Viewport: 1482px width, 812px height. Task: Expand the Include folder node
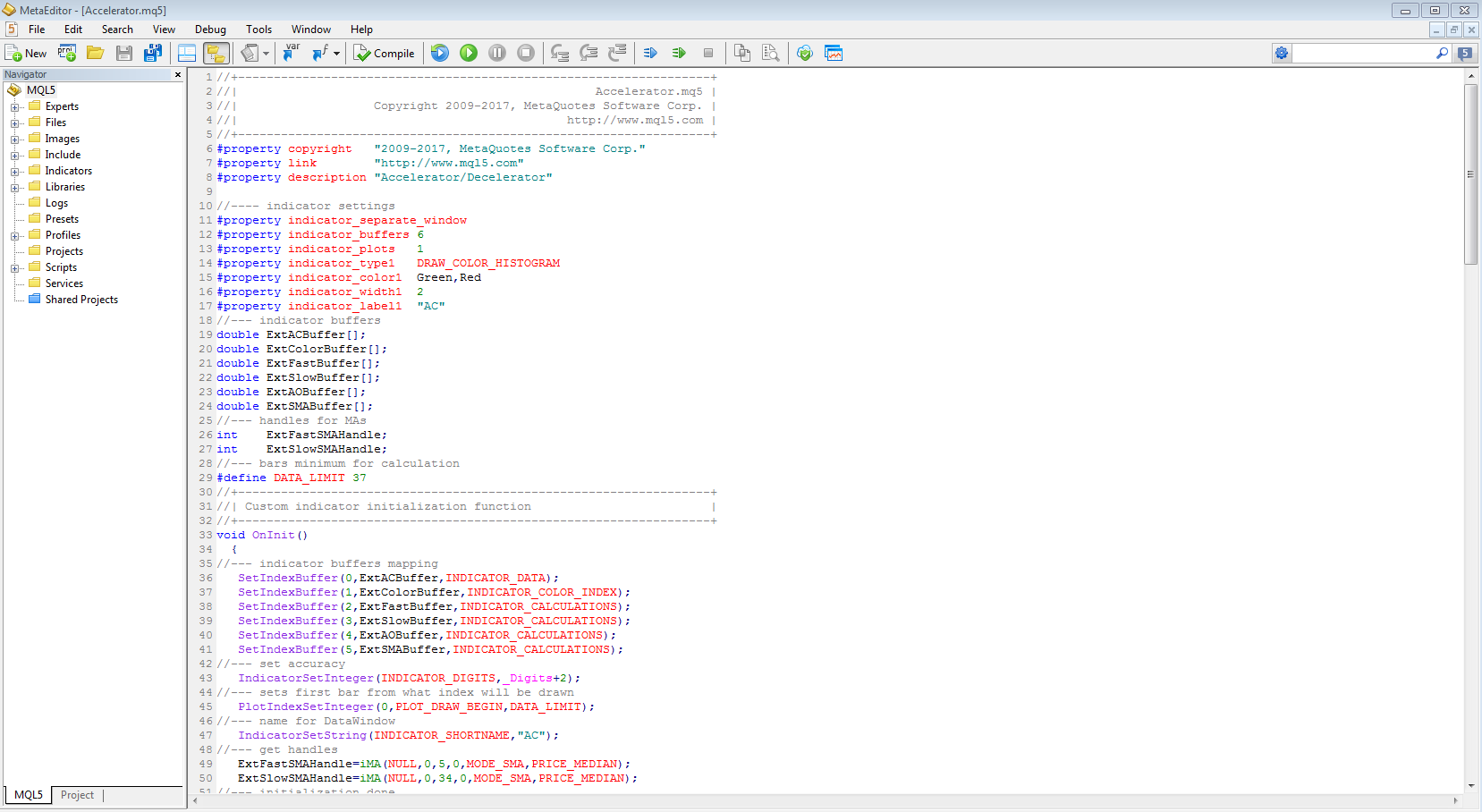(x=14, y=156)
